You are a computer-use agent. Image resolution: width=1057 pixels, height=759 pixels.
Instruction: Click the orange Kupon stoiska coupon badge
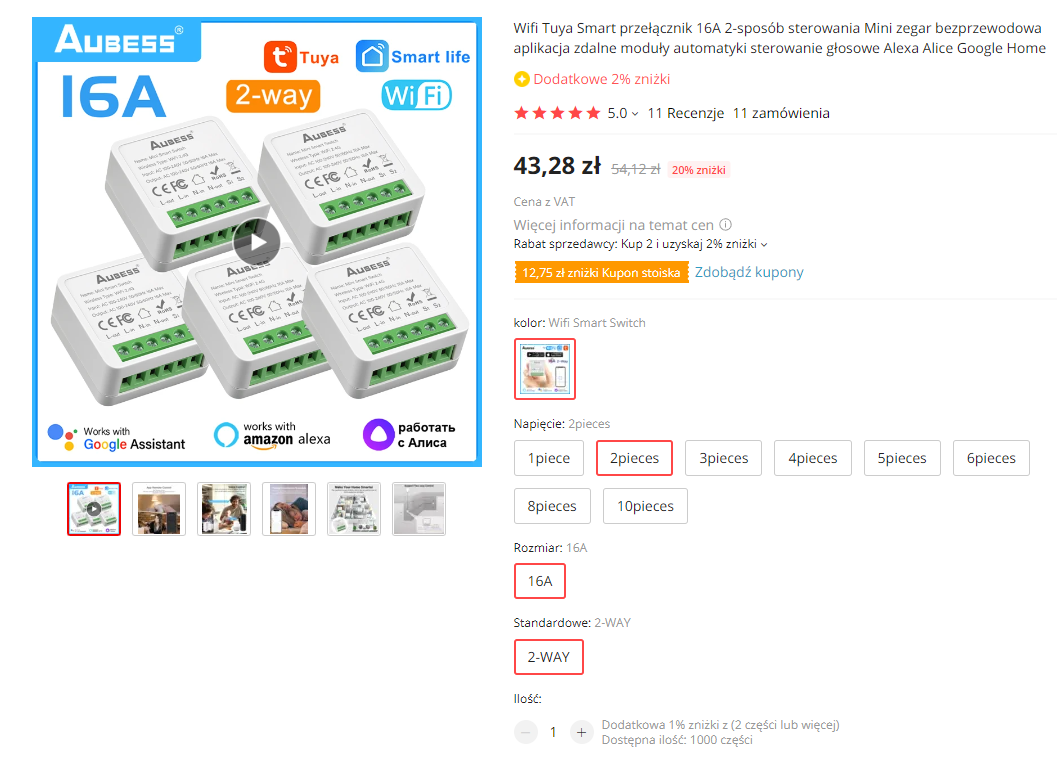pyautogui.click(x=601, y=272)
